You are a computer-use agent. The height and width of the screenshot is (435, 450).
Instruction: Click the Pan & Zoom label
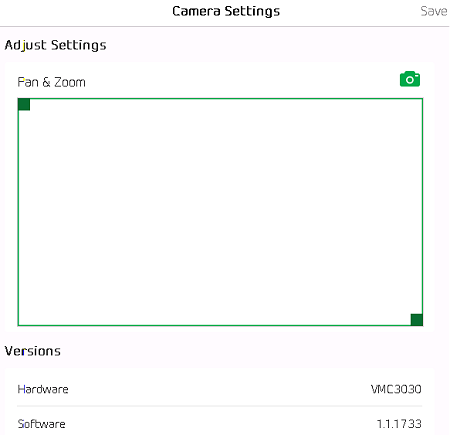[x=51, y=82]
